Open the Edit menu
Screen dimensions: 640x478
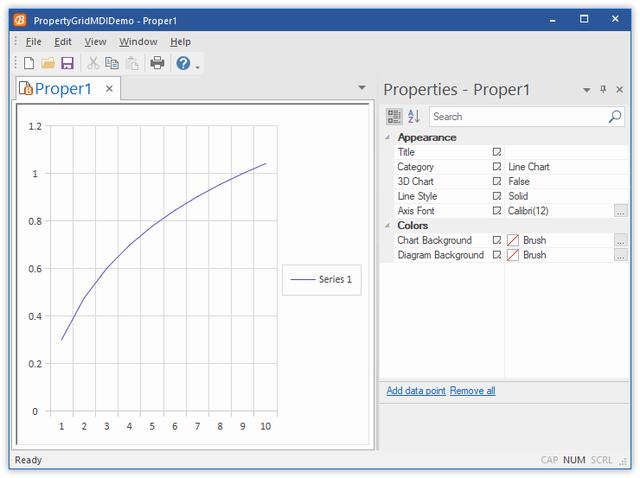[63, 42]
